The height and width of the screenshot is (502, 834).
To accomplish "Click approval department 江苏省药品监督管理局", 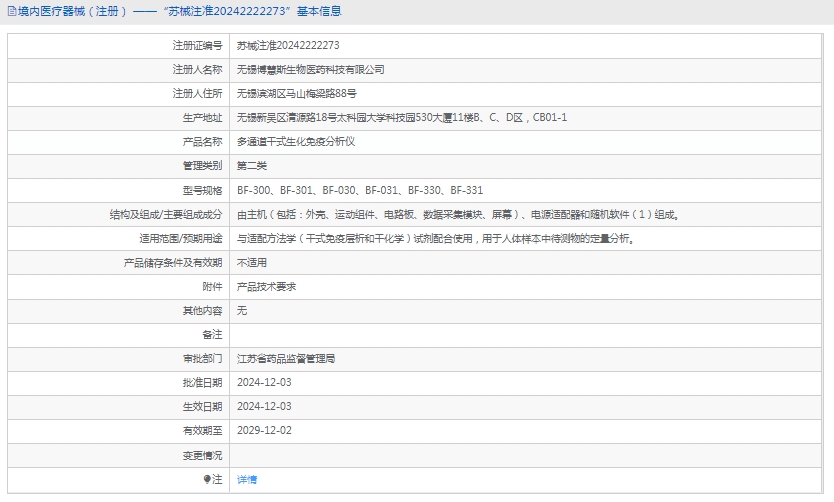I will (286, 358).
